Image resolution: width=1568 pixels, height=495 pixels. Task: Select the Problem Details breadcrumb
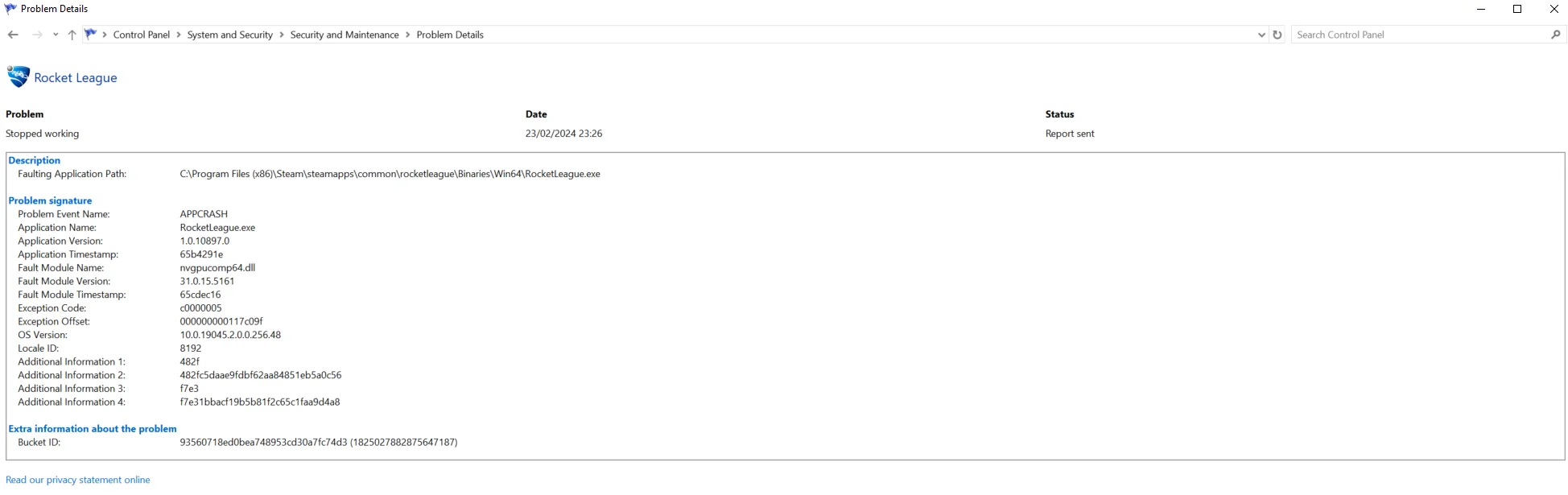coord(450,35)
